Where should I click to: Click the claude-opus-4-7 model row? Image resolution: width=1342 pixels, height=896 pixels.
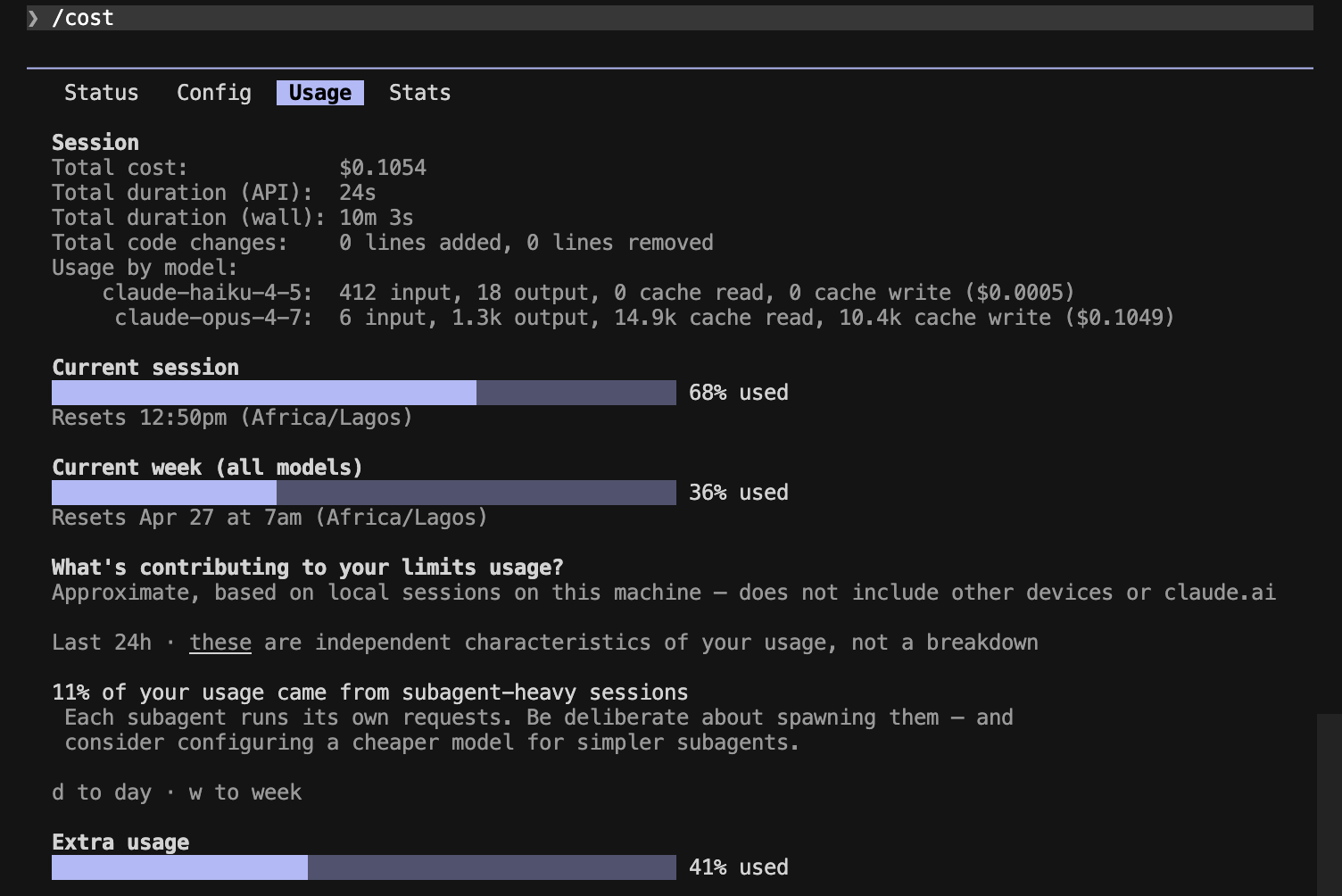[645, 318]
